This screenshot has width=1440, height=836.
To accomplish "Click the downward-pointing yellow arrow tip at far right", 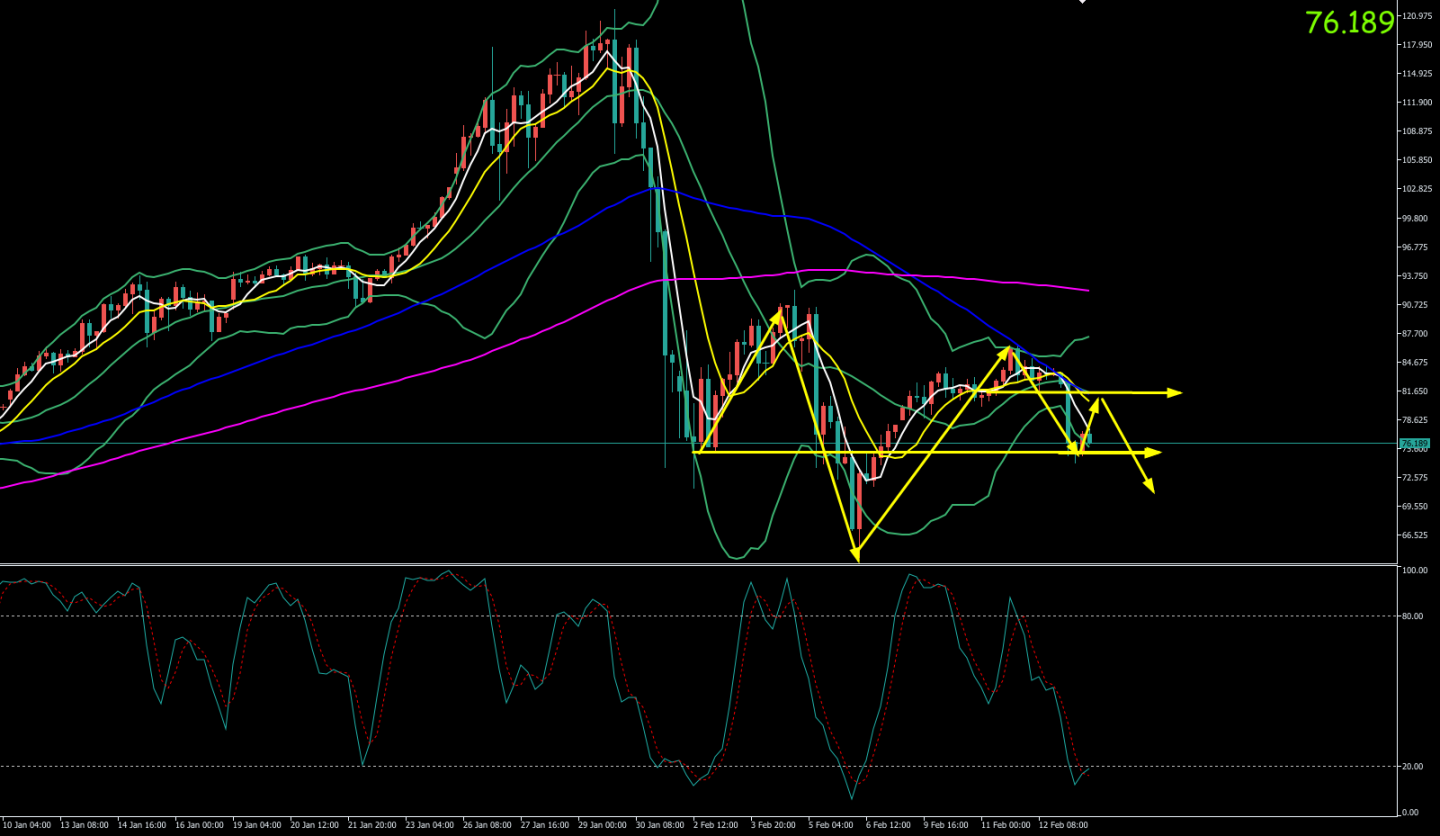I will 1153,490.
